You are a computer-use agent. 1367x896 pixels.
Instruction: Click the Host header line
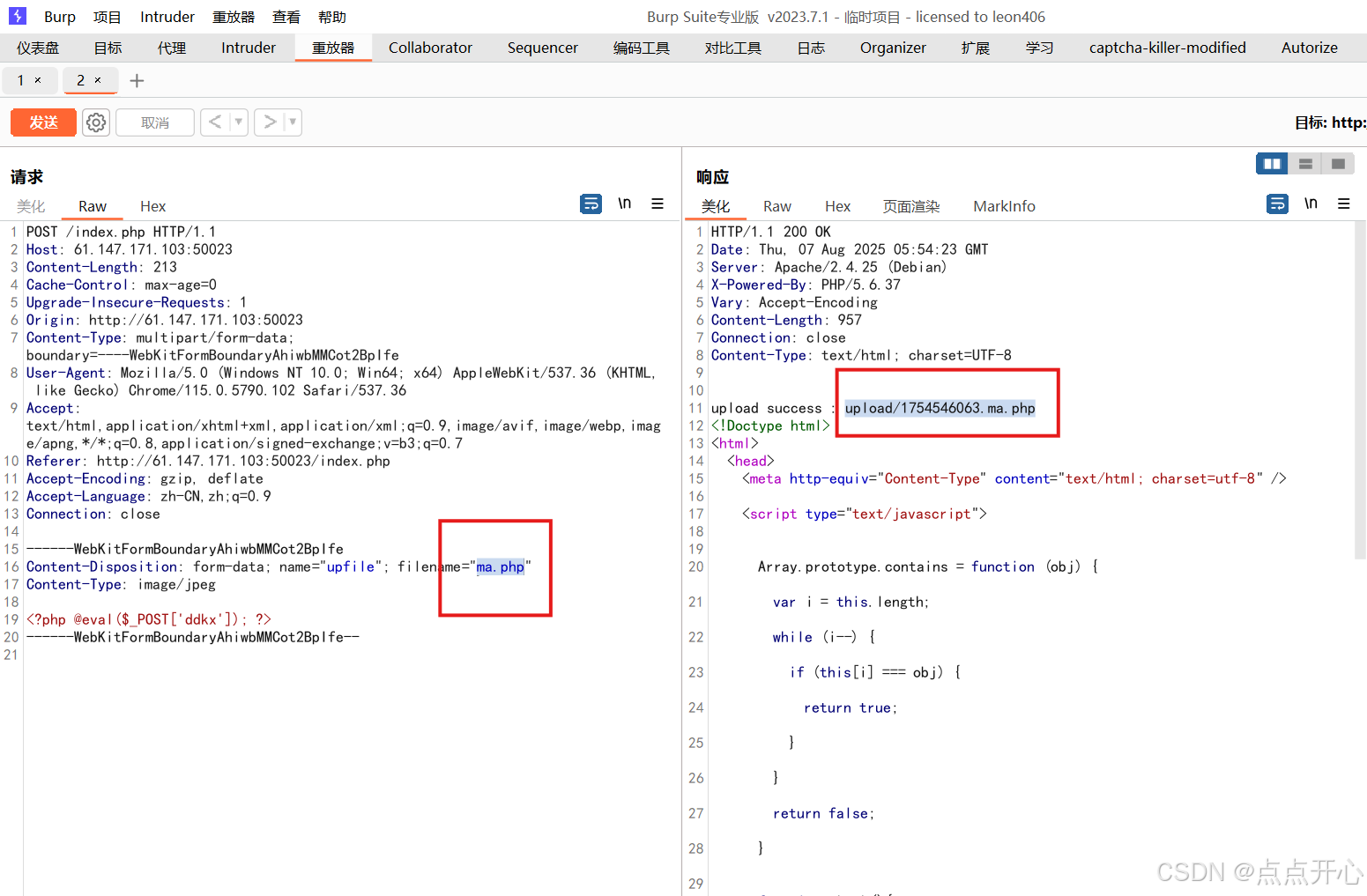click(x=130, y=249)
